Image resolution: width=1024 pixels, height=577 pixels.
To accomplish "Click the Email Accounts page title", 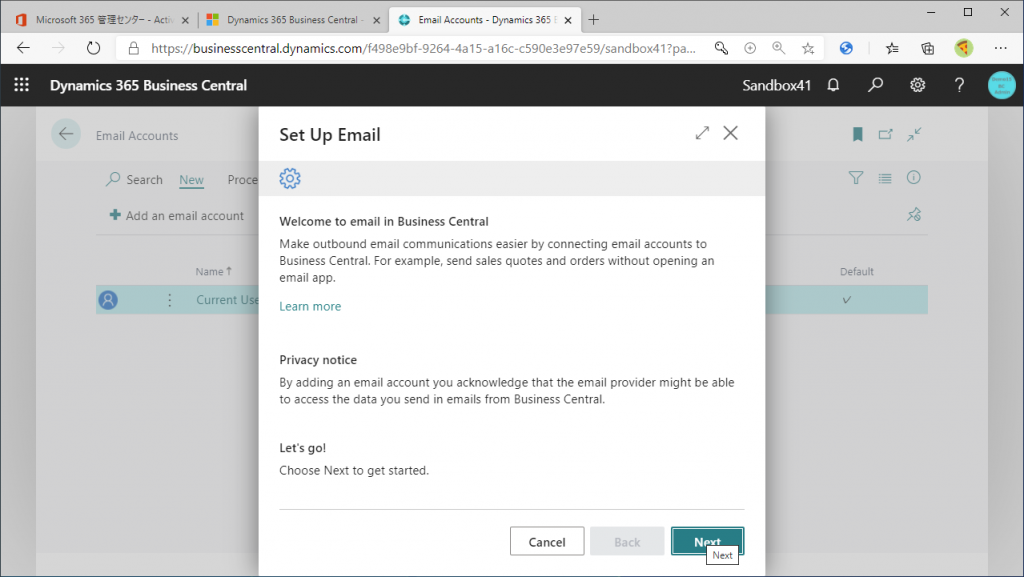I will point(137,136).
